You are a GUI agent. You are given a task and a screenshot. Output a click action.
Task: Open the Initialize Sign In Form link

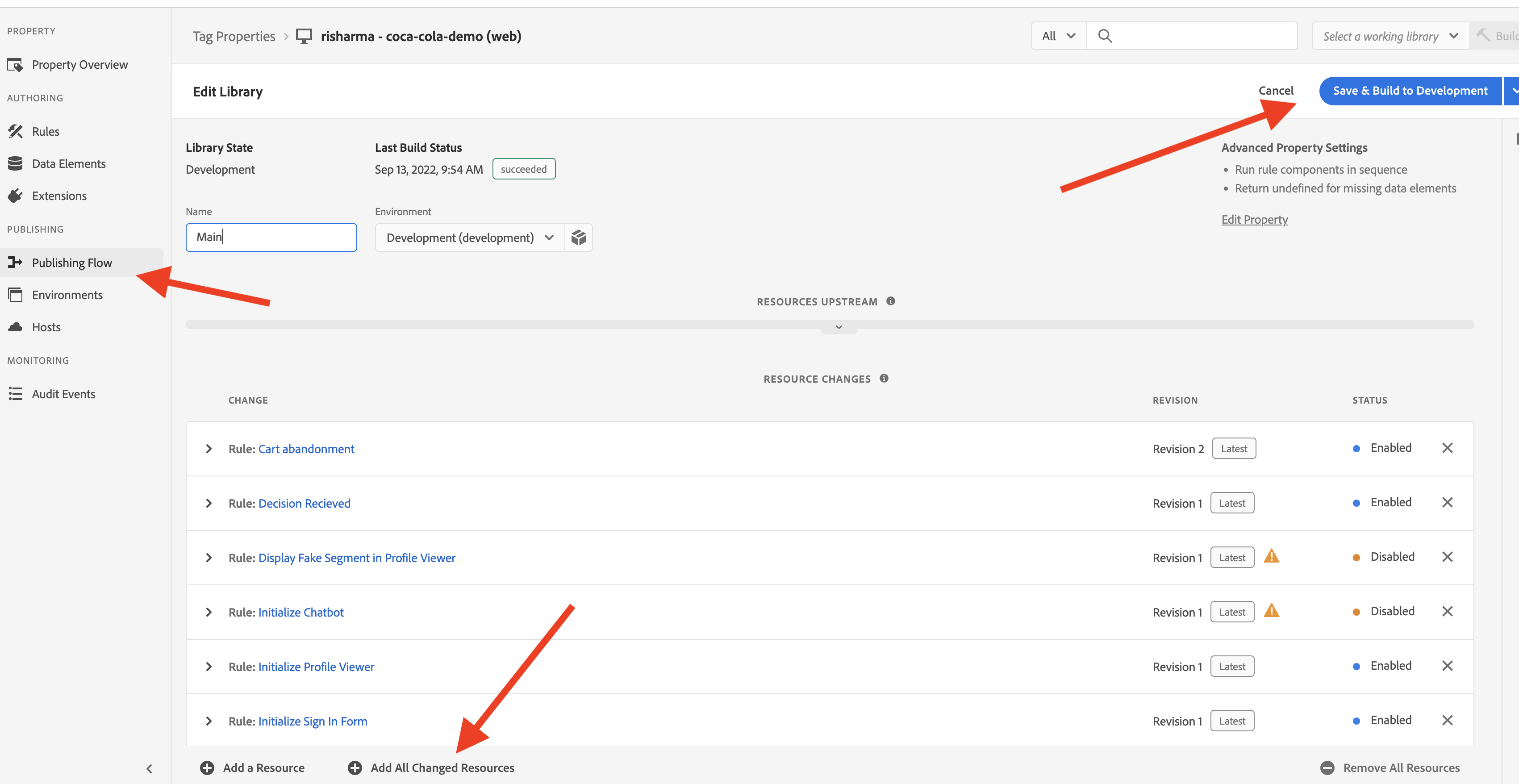(313, 721)
